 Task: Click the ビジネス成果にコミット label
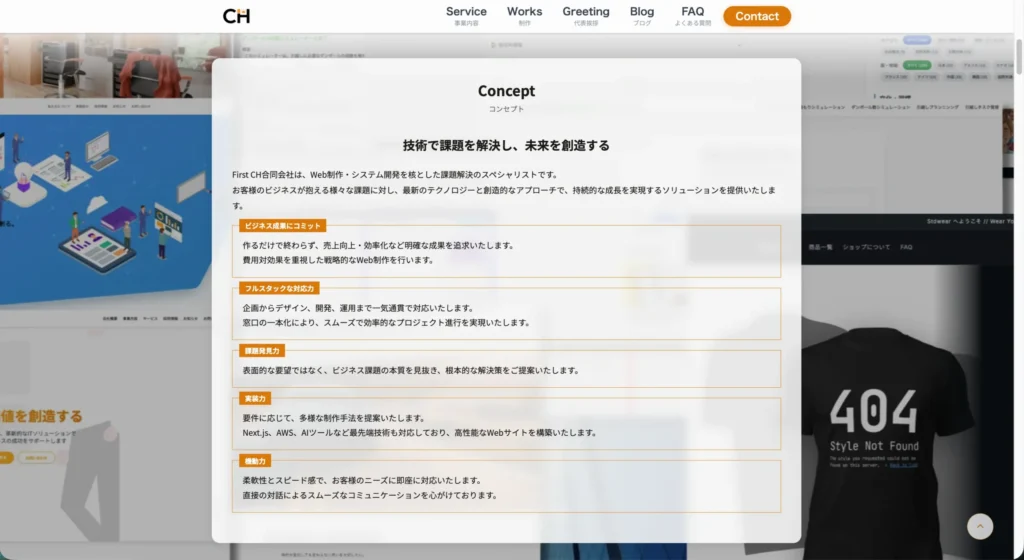coord(283,226)
